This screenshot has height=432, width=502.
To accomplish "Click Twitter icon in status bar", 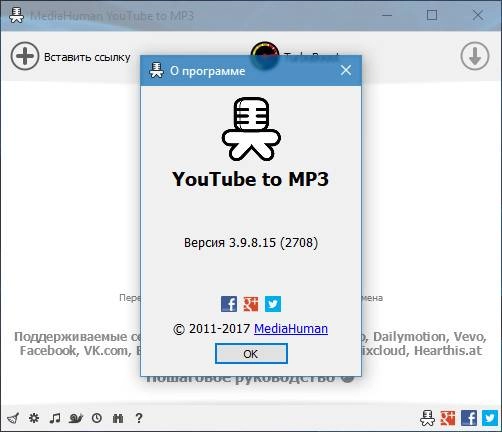I will pyautogui.click(x=490, y=418).
